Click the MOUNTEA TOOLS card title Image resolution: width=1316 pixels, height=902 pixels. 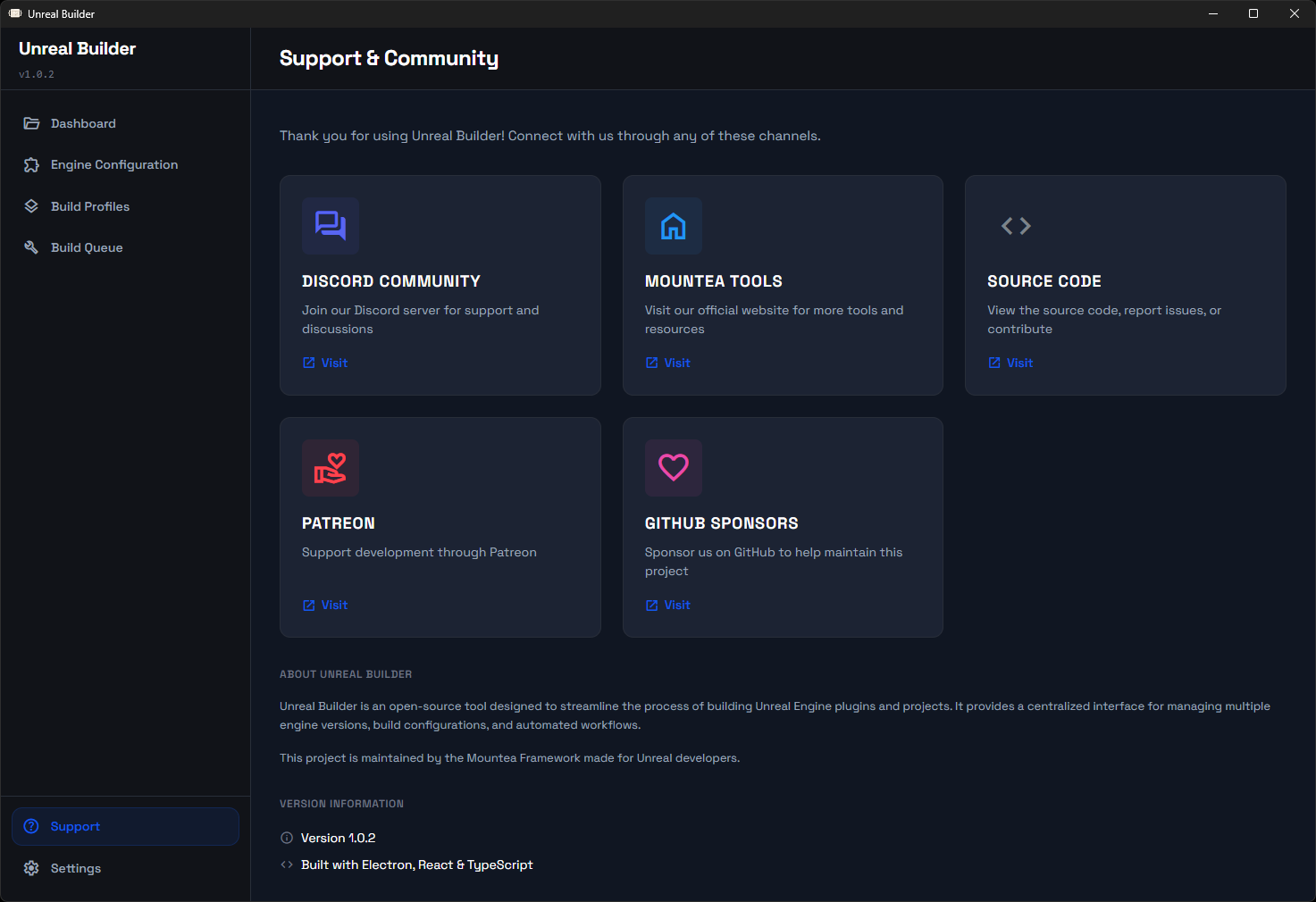pos(714,281)
